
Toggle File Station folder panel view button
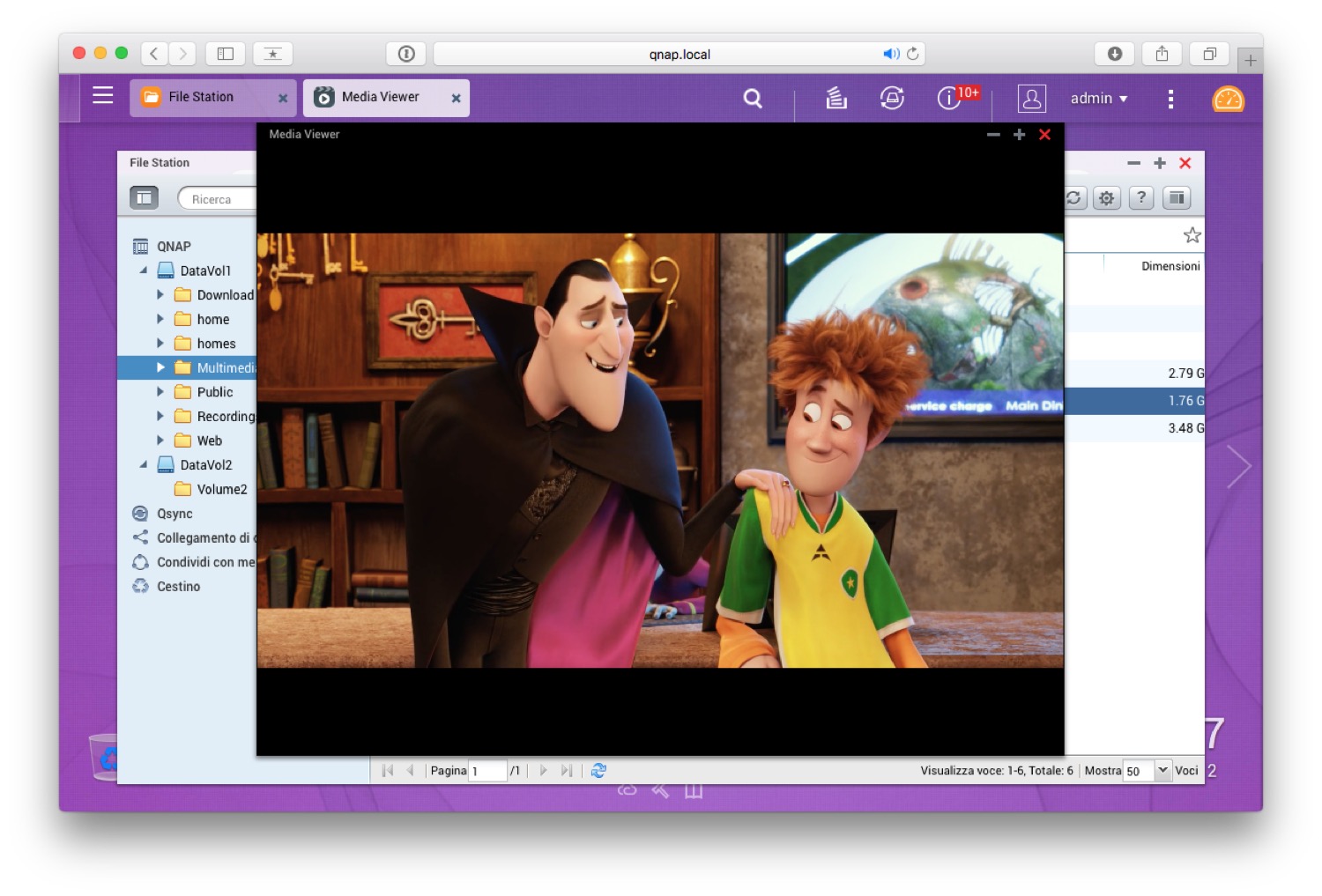(x=144, y=198)
